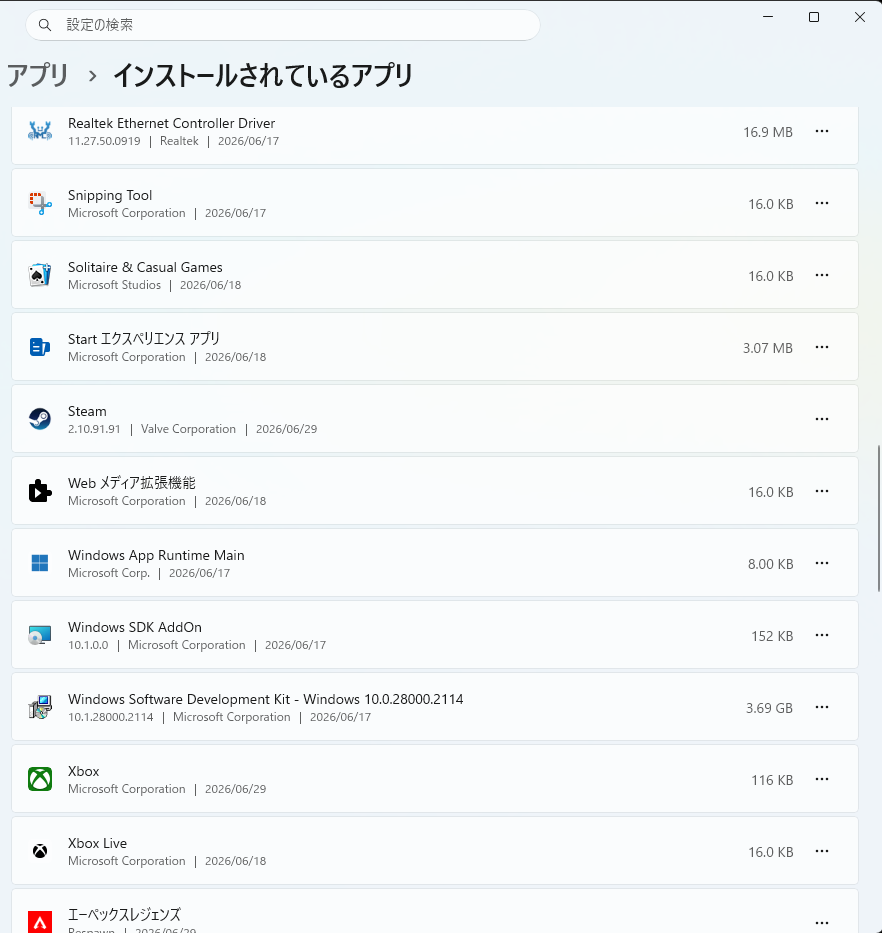
Task: Open the three-dot menu for Windows SDK AddOn
Action: (822, 635)
